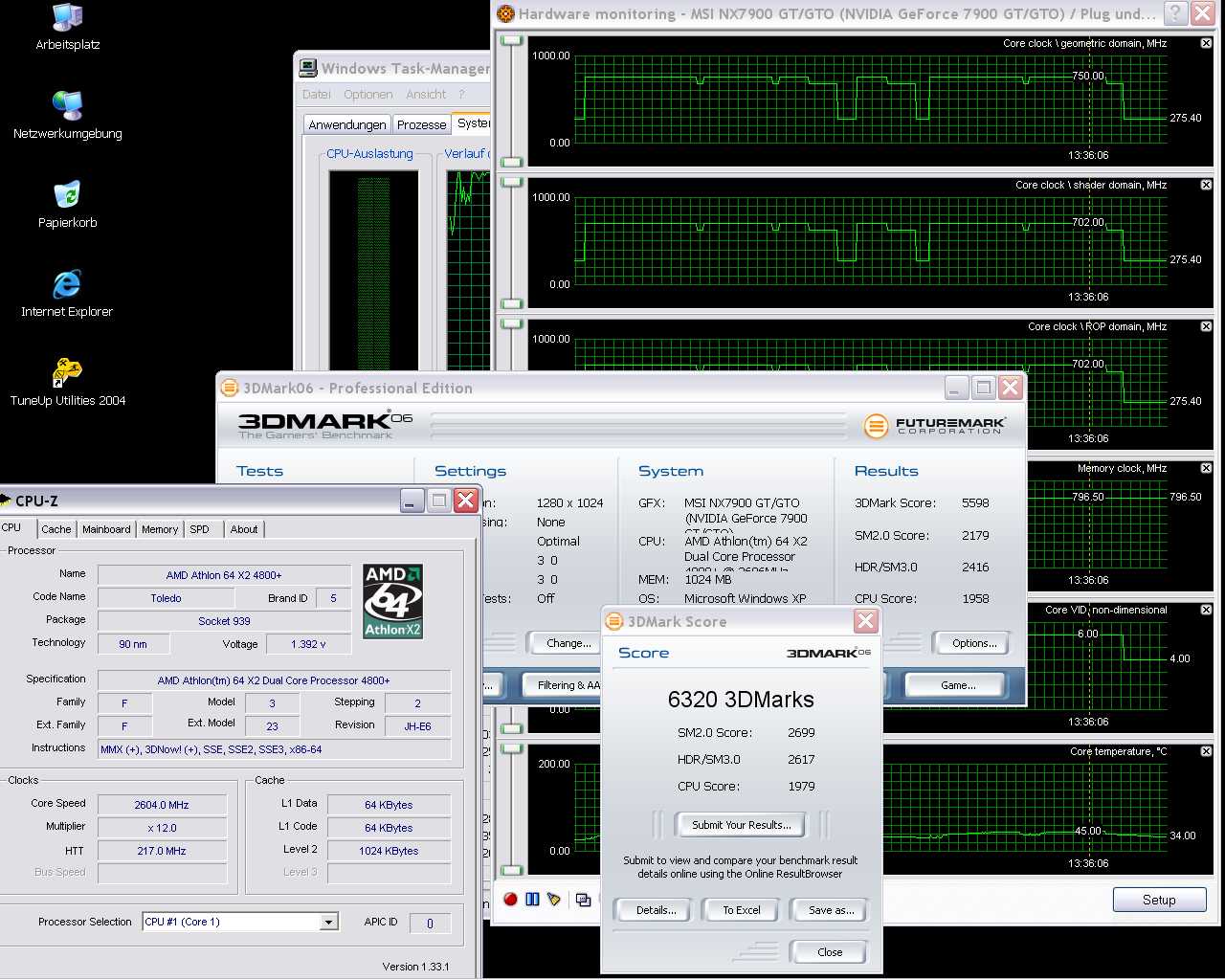The height and width of the screenshot is (980, 1225).
Task: Click the Change settings button in 3DMark06
Action: (x=568, y=643)
